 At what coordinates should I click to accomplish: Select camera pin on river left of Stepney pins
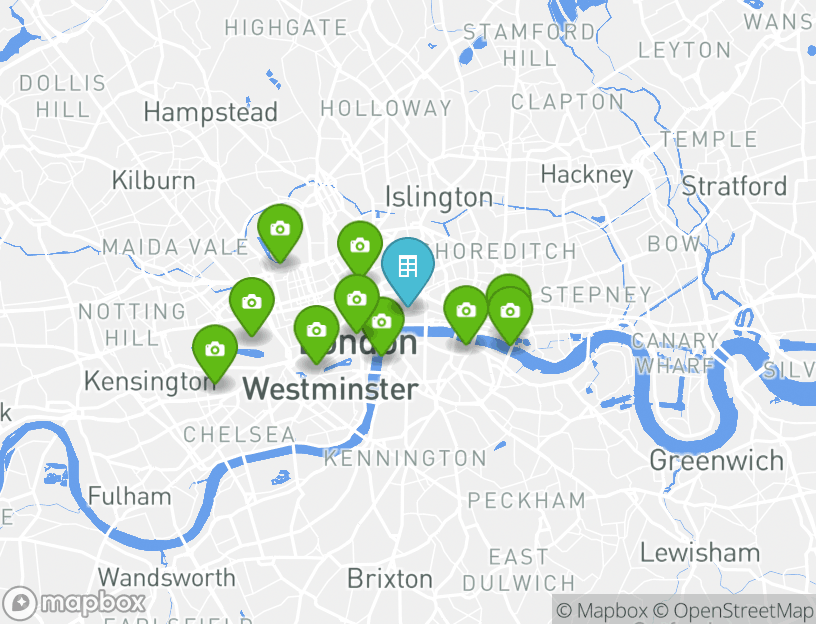tap(466, 311)
